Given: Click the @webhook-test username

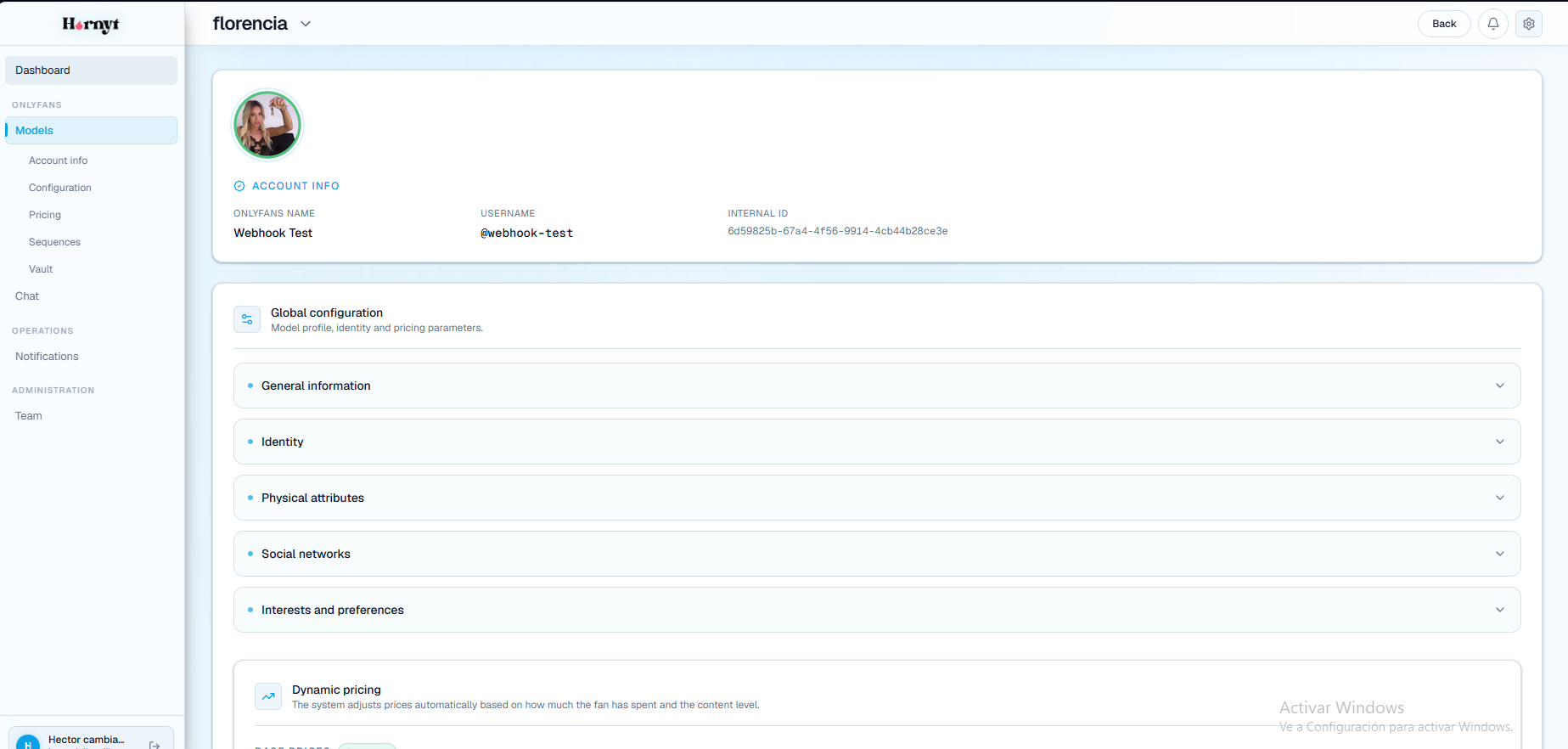Looking at the screenshot, I should point(527,233).
